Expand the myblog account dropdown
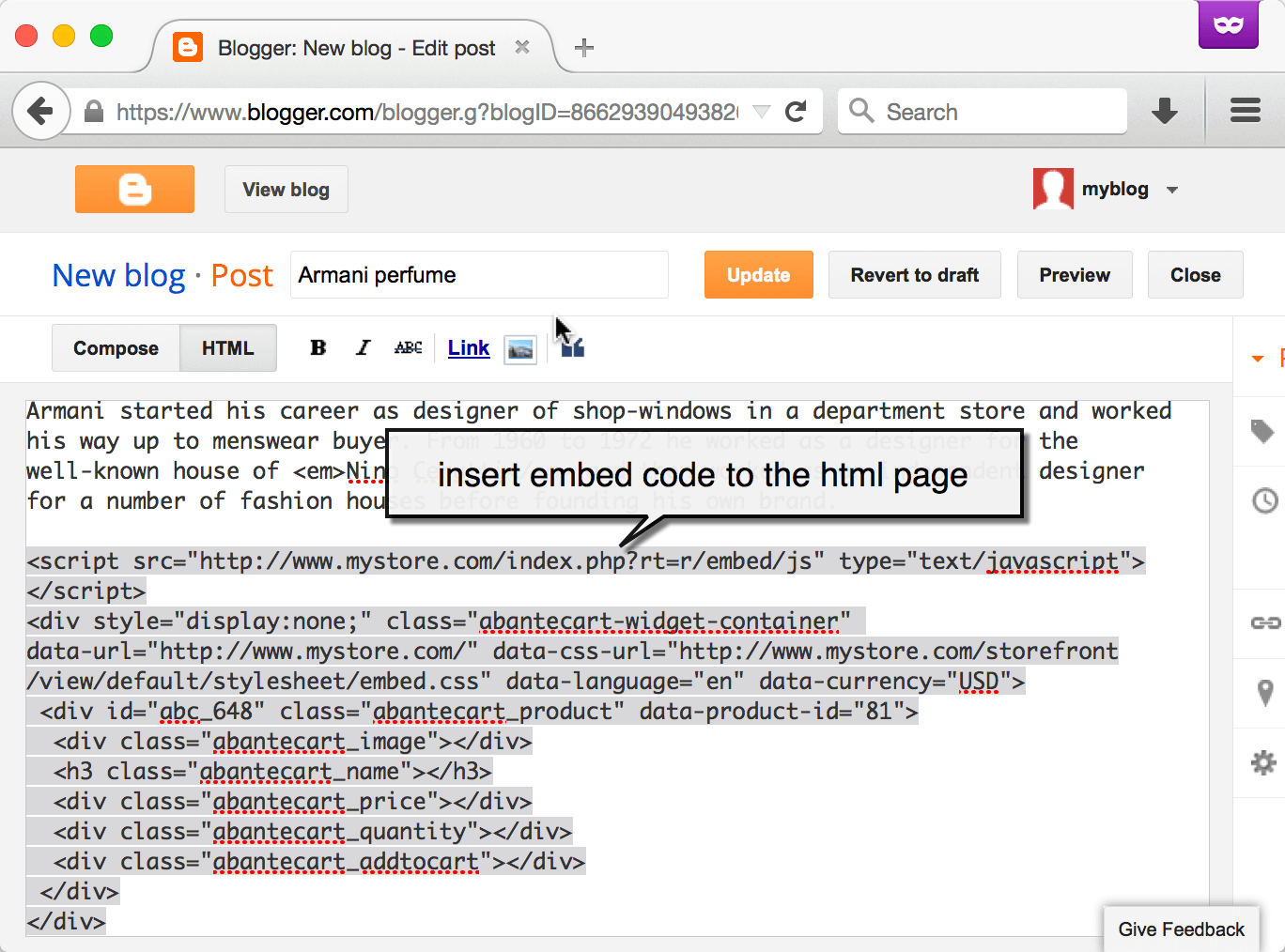This screenshot has width=1285, height=952. (x=1172, y=190)
